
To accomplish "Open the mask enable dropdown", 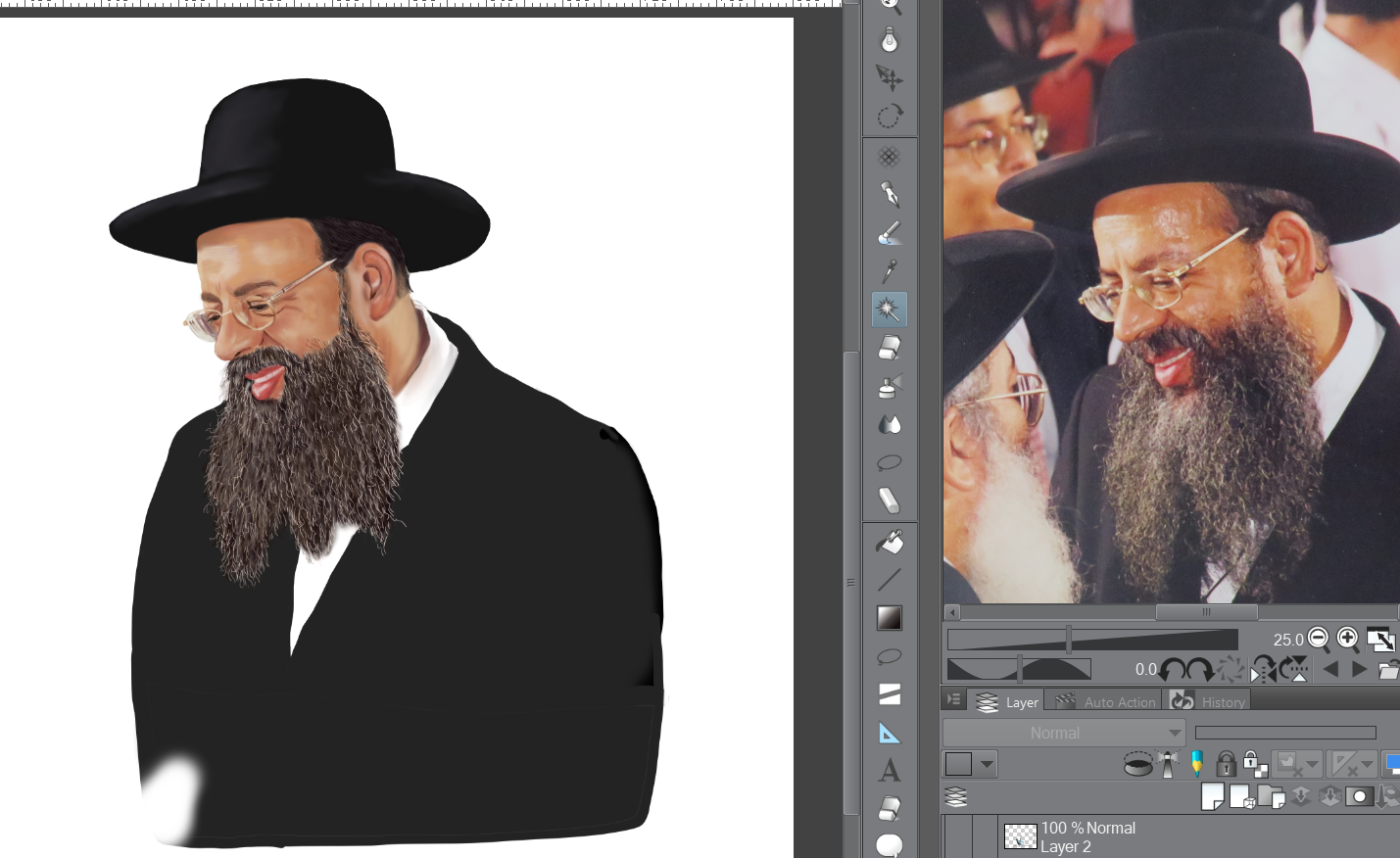I will 1312,764.
